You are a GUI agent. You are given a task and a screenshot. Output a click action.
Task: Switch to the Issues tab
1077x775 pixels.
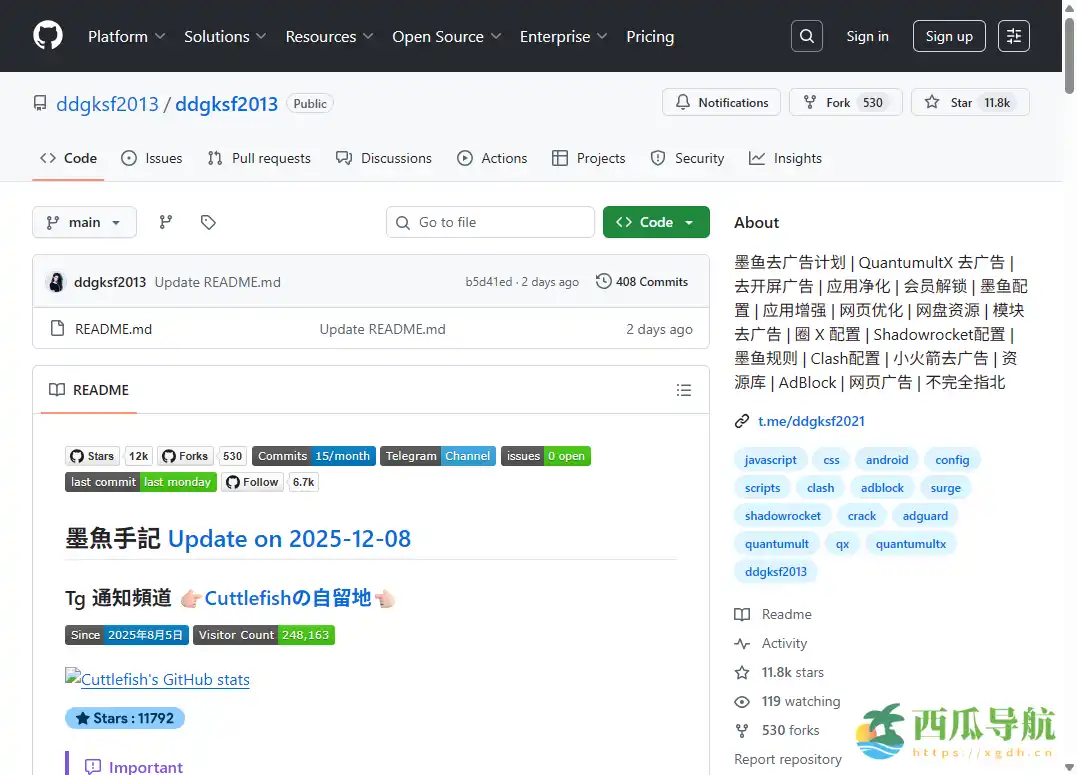point(151,158)
